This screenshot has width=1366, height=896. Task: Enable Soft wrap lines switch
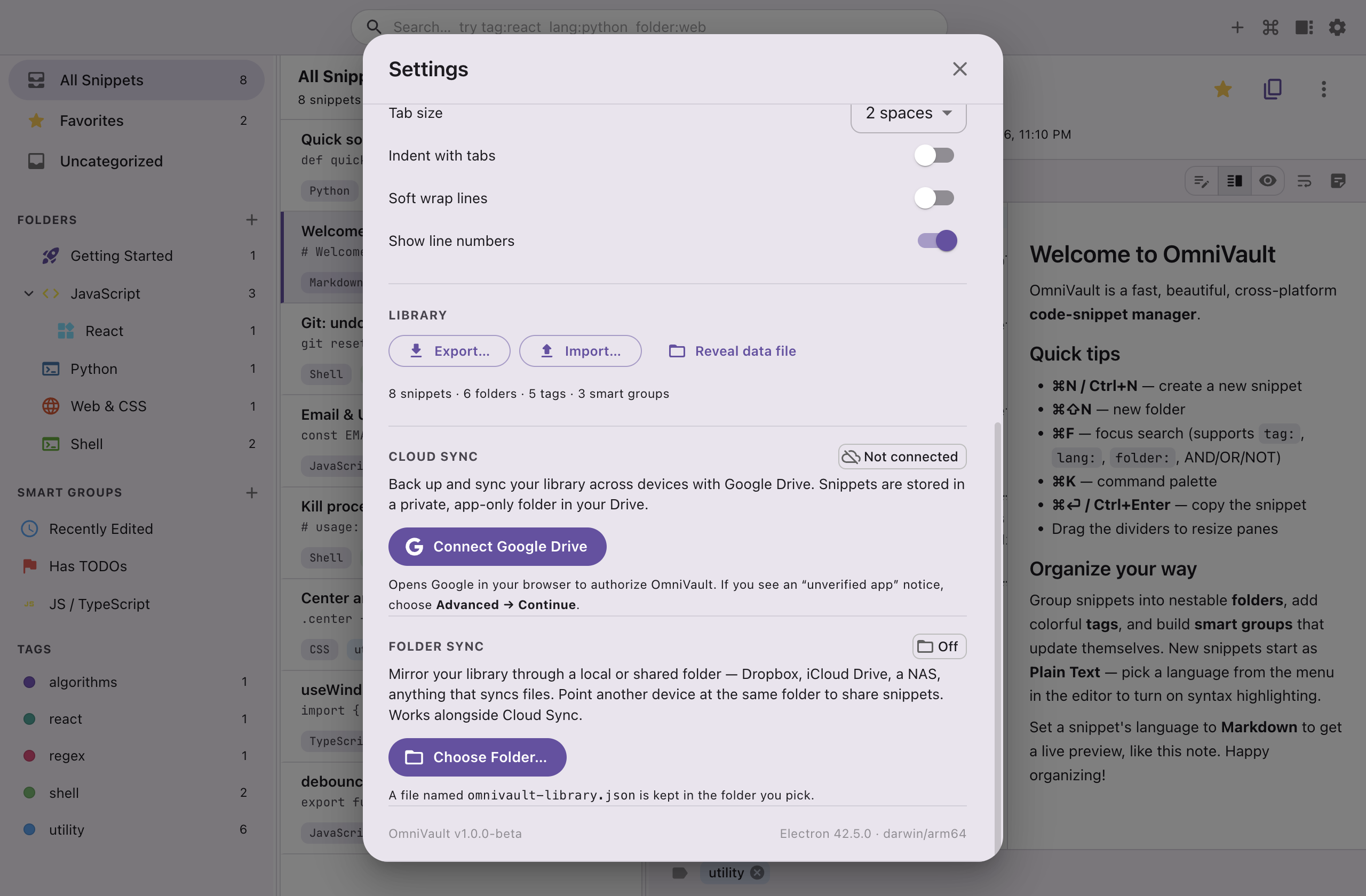click(934, 198)
